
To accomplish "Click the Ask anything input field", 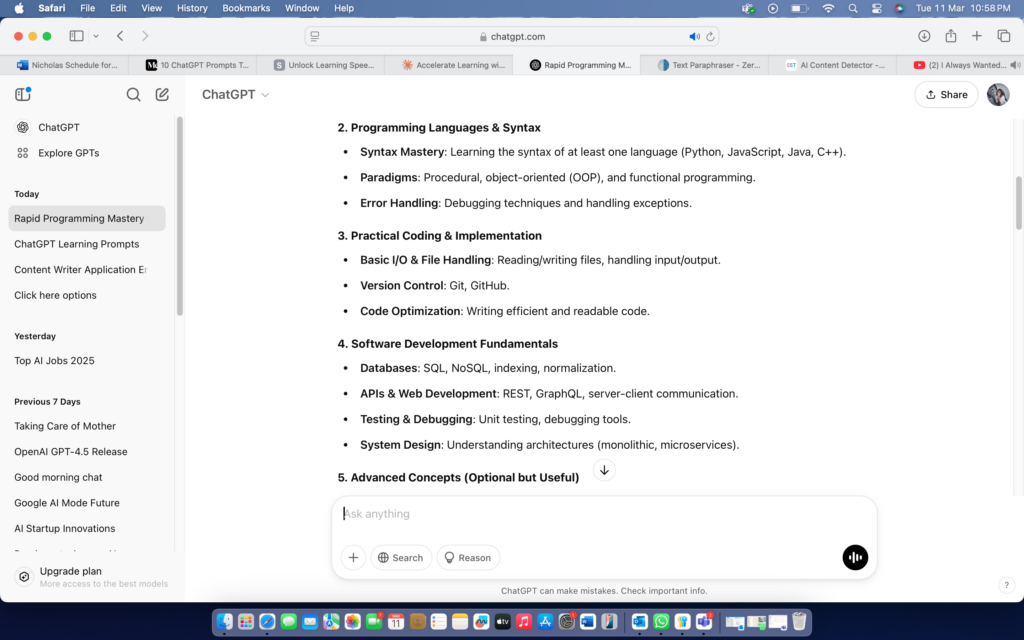I will tap(600, 514).
